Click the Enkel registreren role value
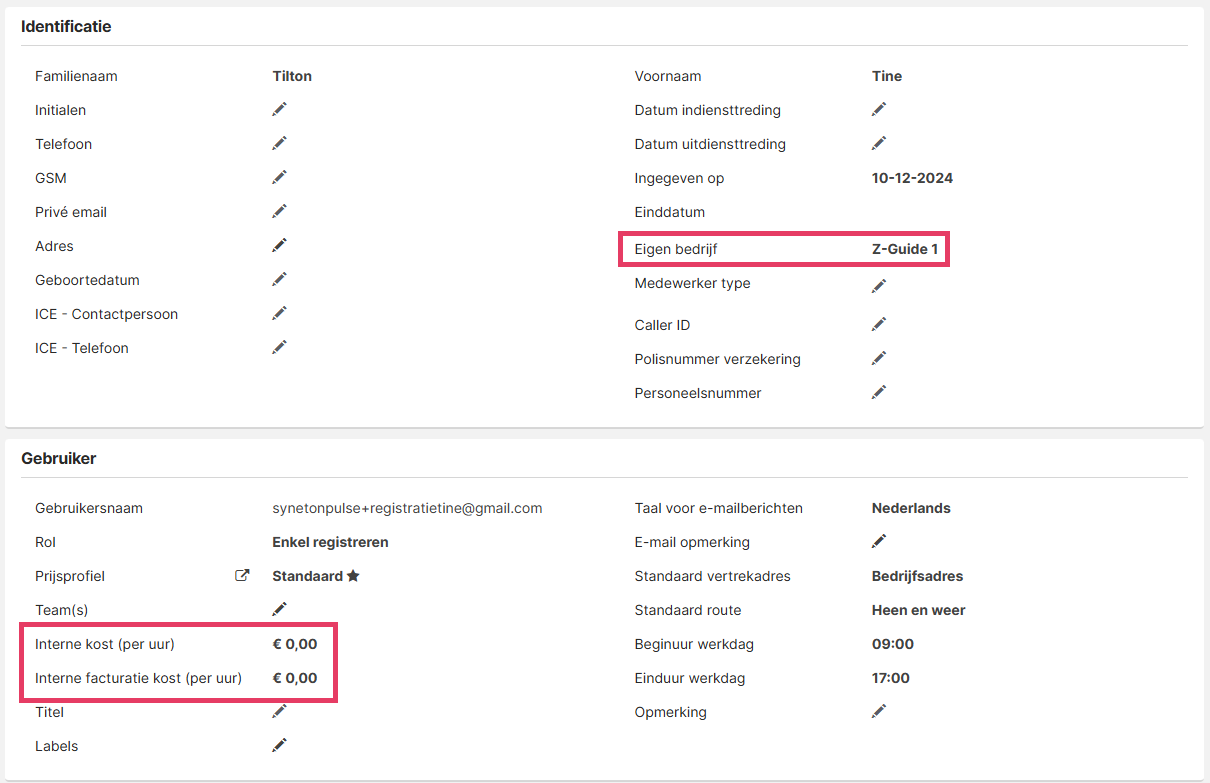This screenshot has width=1210, height=783. click(330, 542)
